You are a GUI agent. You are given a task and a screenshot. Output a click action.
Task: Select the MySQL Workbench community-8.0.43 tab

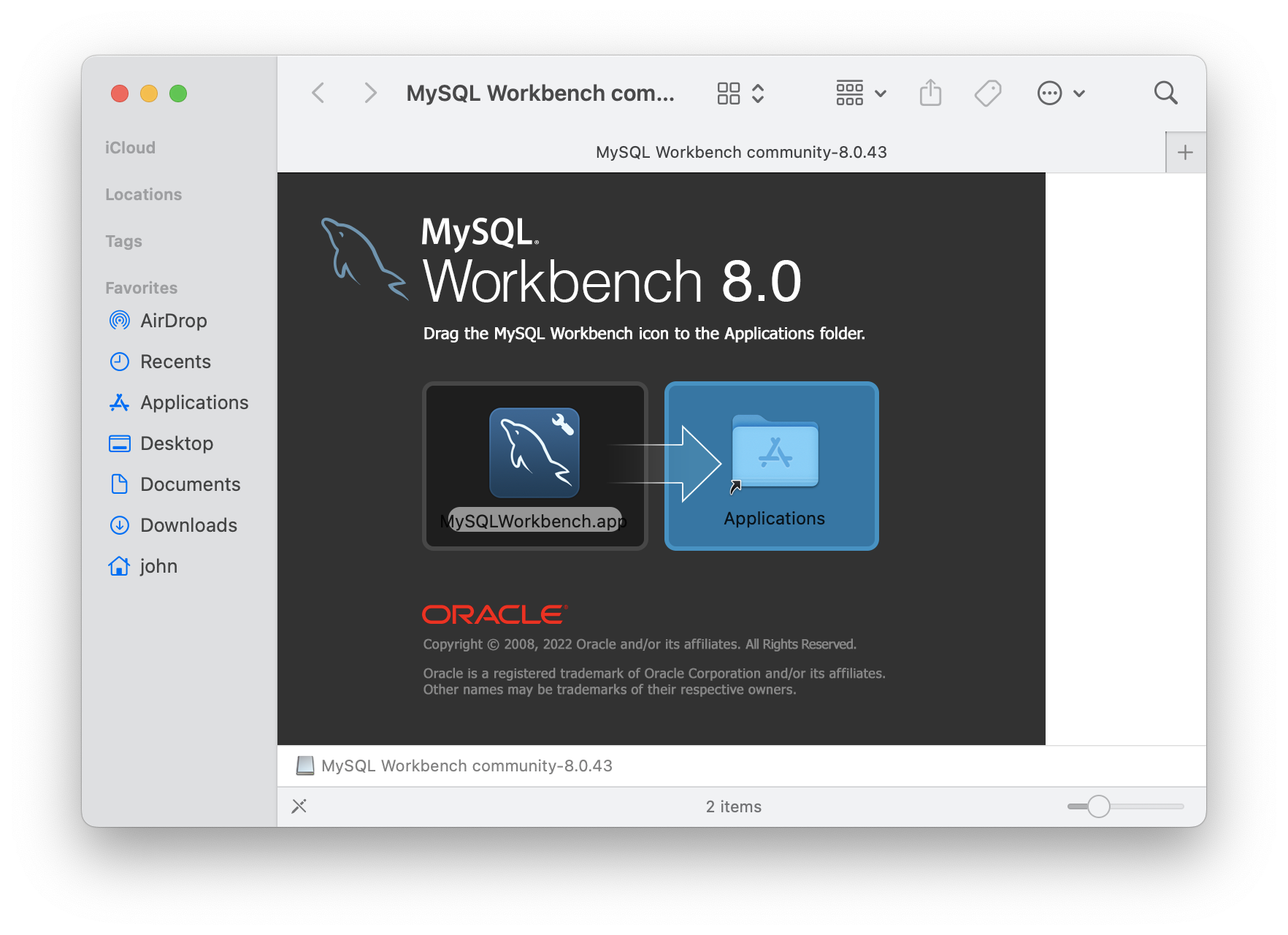click(741, 152)
